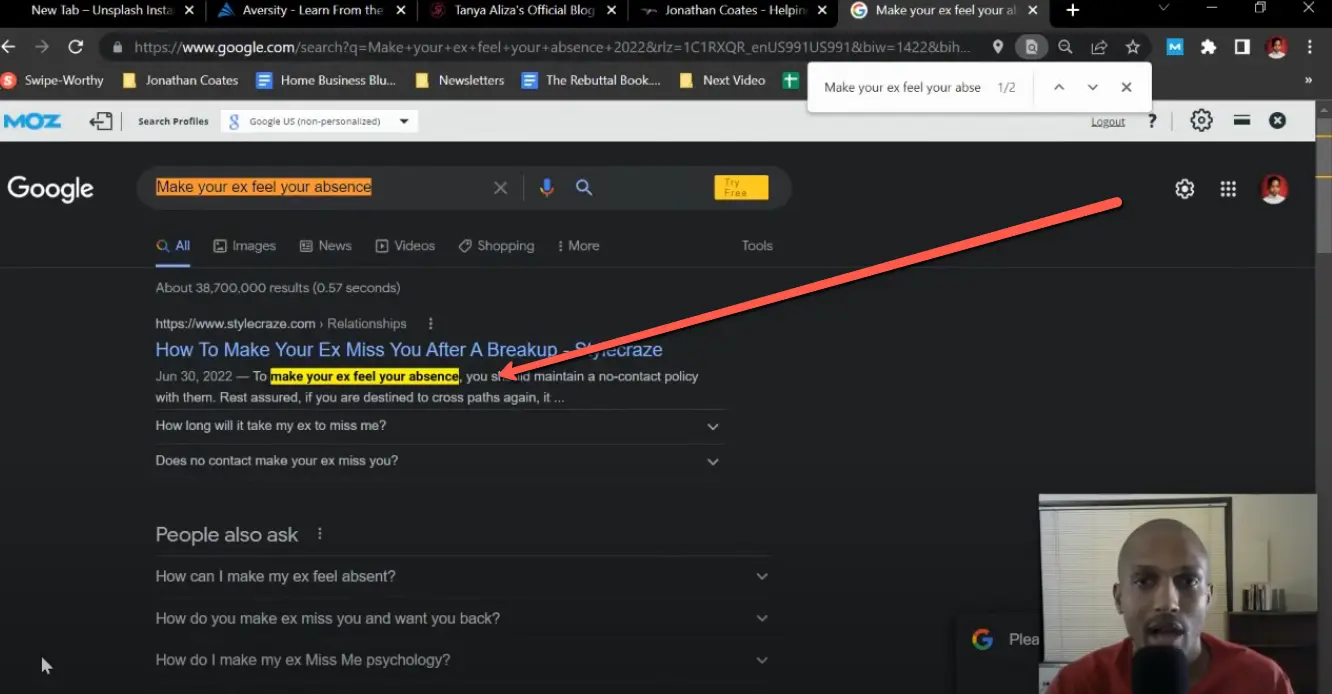Screen dimensions: 1332x694
Task: Click the Newsletters bookmarks folder
Action: [x=470, y=80]
